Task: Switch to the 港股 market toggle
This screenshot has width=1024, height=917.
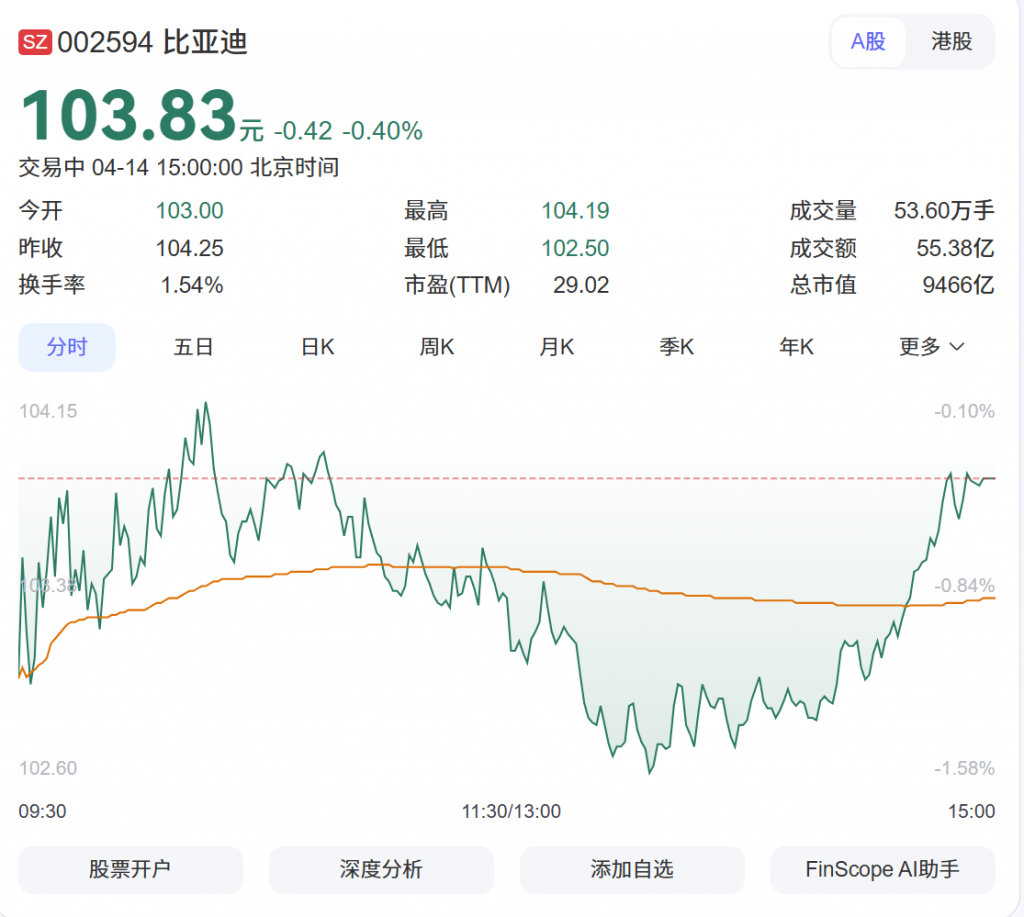Action: (x=951, y=42)
